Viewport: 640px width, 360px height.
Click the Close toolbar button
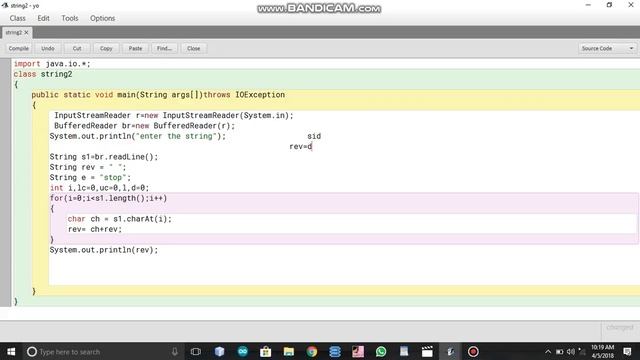(x=193, y=48)
